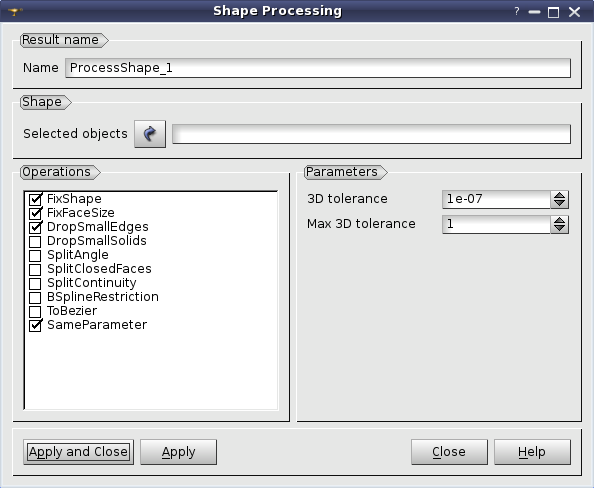
Task: Click the Apply and Close button
Action: pyautogui.click(x=78, y=452)
